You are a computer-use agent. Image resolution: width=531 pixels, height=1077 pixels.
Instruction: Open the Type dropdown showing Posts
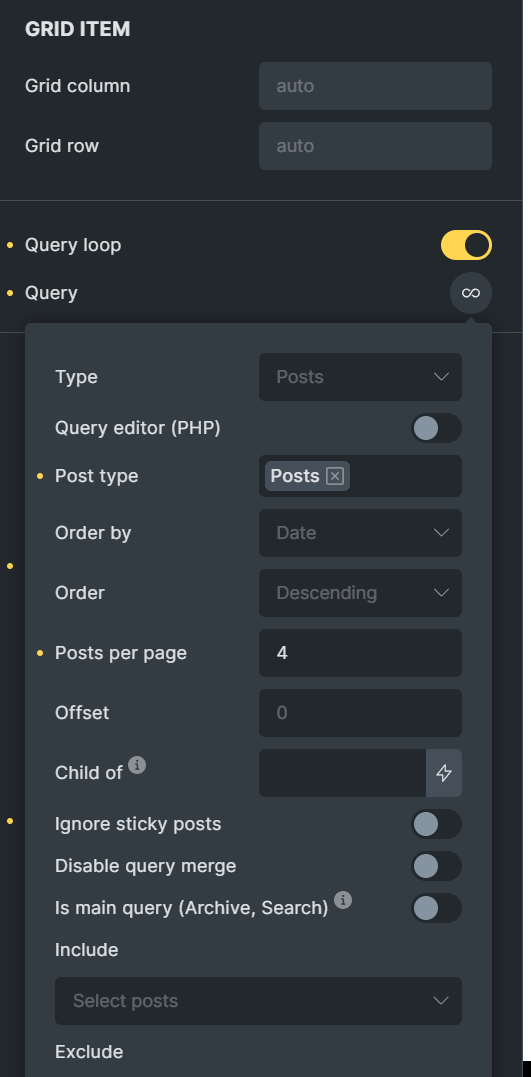pos(360,377)
